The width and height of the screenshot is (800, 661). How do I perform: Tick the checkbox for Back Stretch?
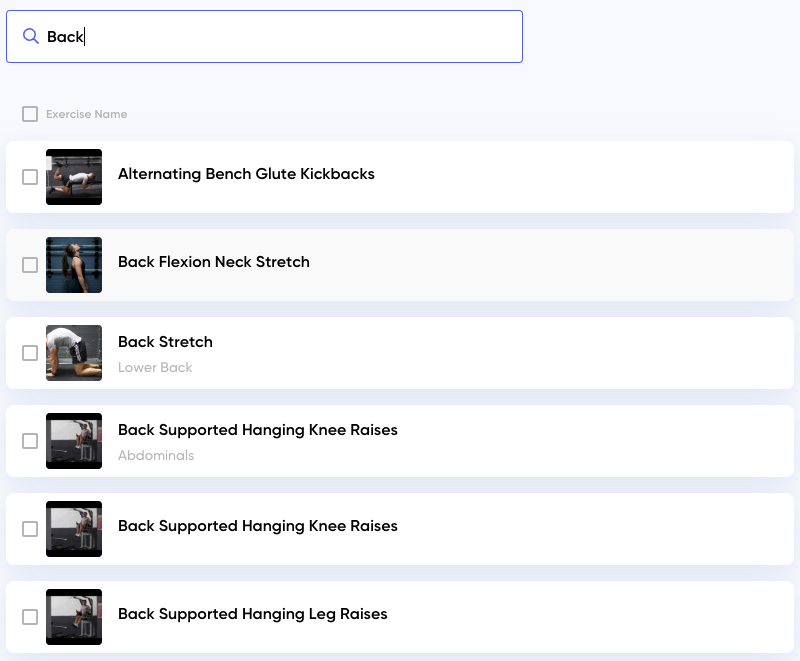click(x=30, y=353)
